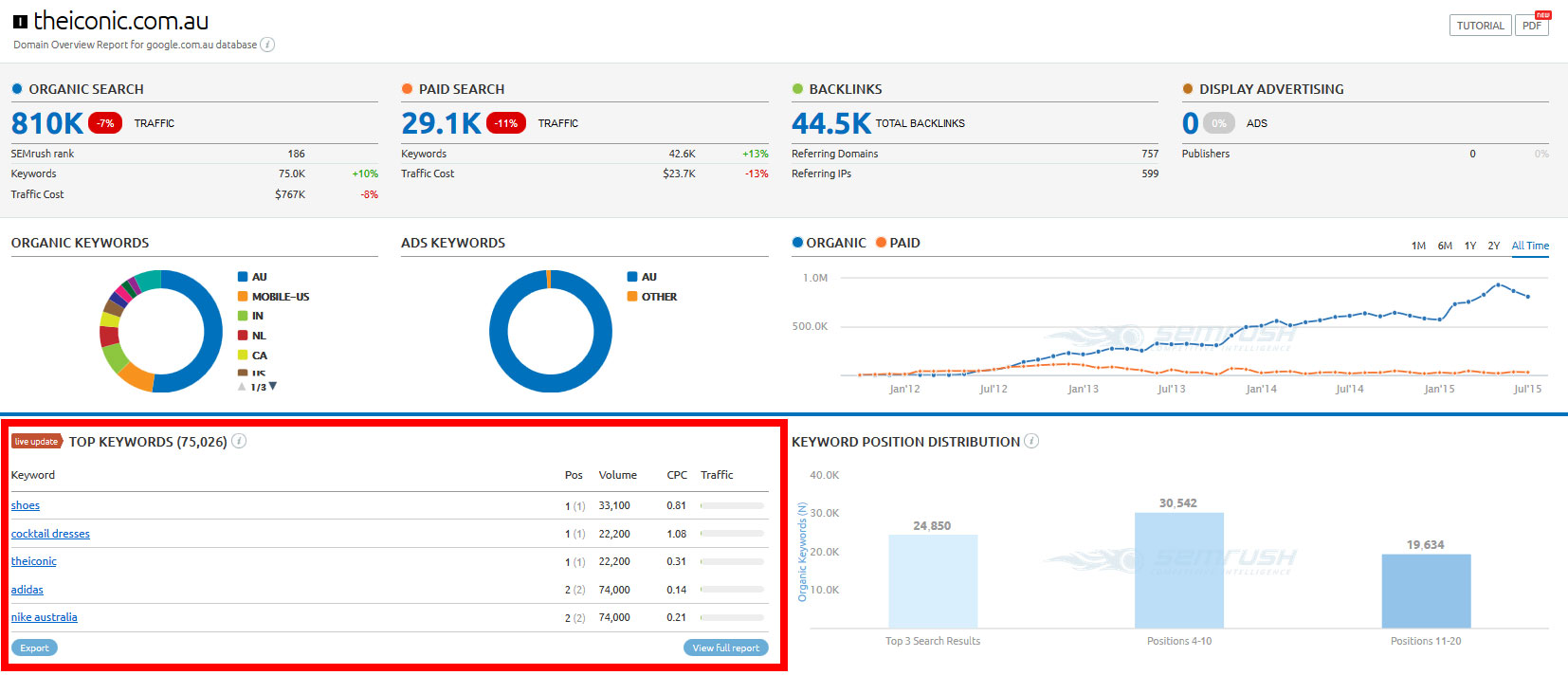Viewport: 1568px width, 675px height.
Task: Click the live update badge
Action: pos(36,441)
